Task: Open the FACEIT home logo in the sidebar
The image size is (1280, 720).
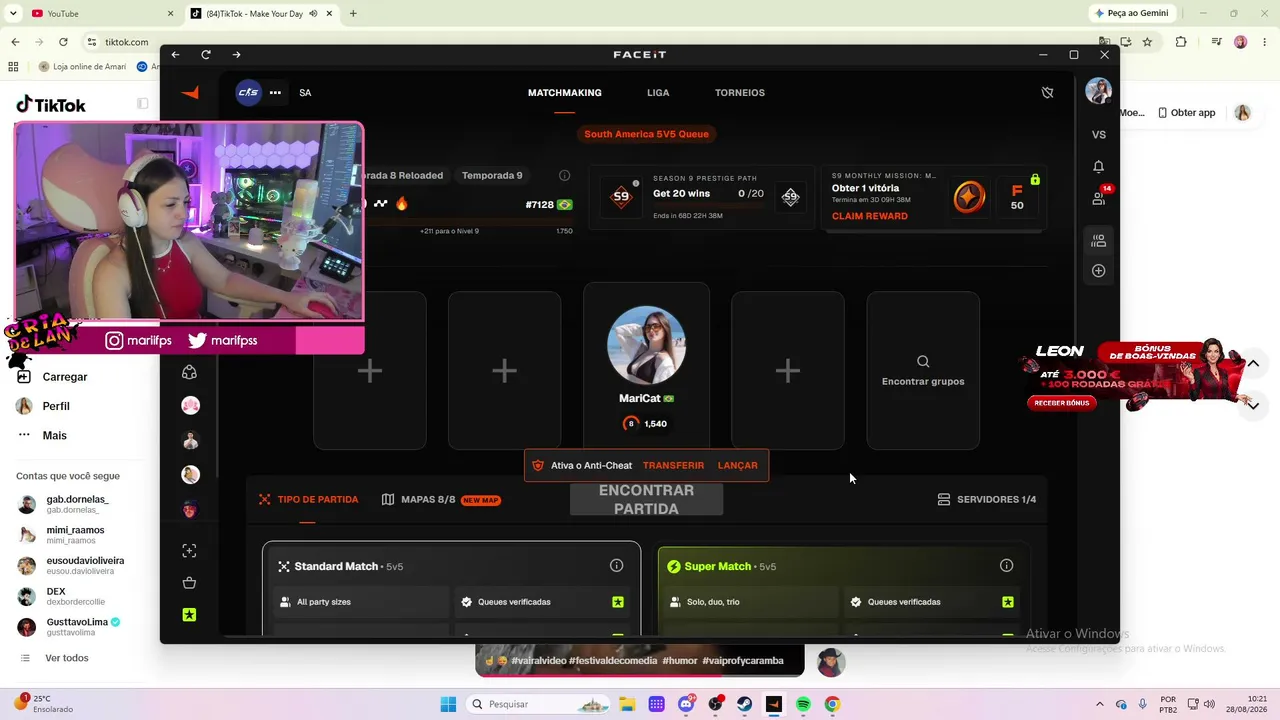Action: tap(190, 93)
